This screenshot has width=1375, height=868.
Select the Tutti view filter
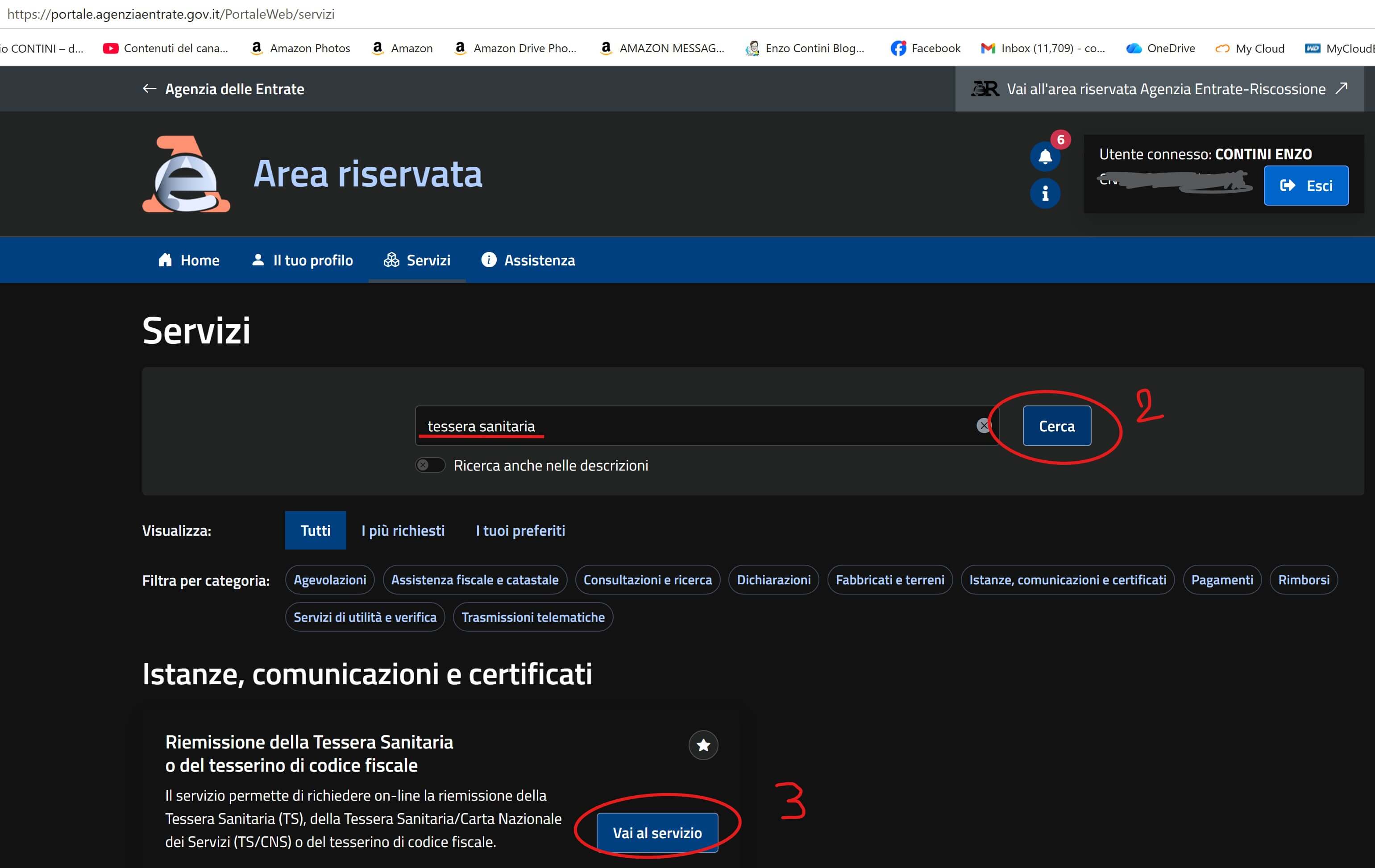[x=315, y=530]
